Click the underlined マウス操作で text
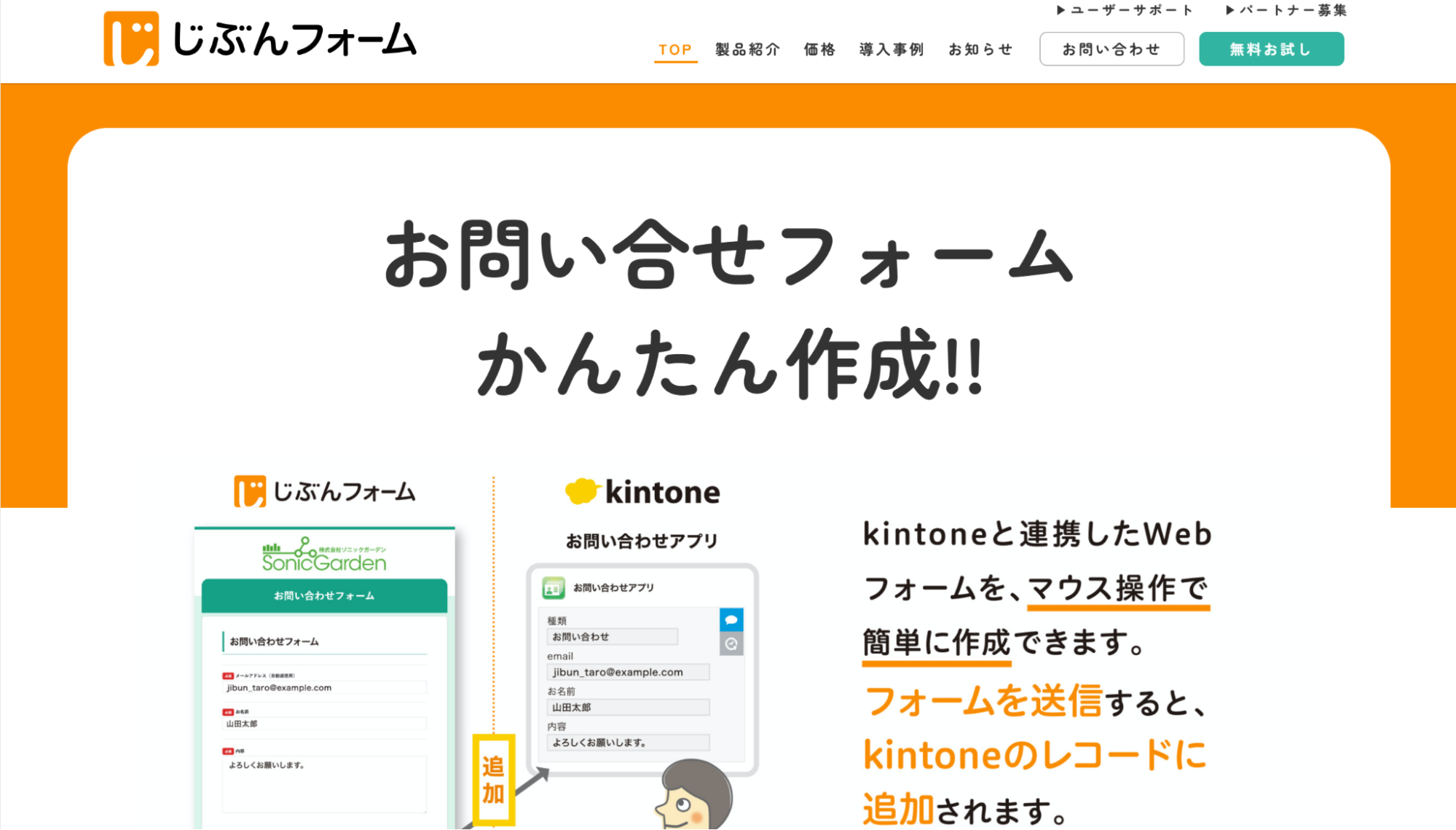The height and width of the screenshot is (830, 1456). 1119,589
